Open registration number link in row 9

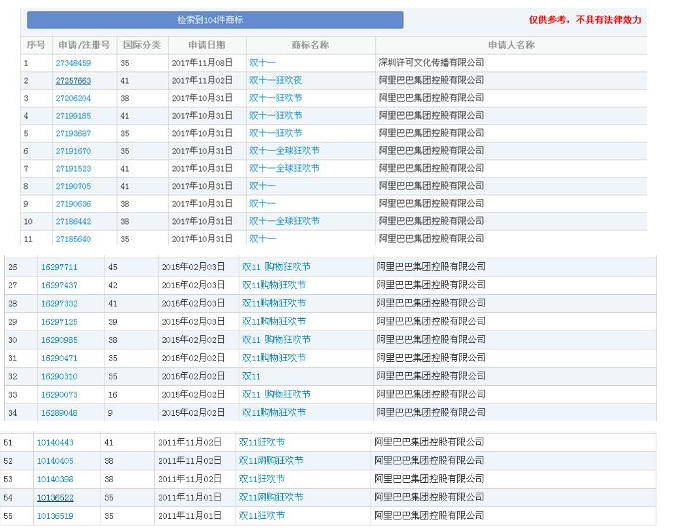tap(73, 204)
